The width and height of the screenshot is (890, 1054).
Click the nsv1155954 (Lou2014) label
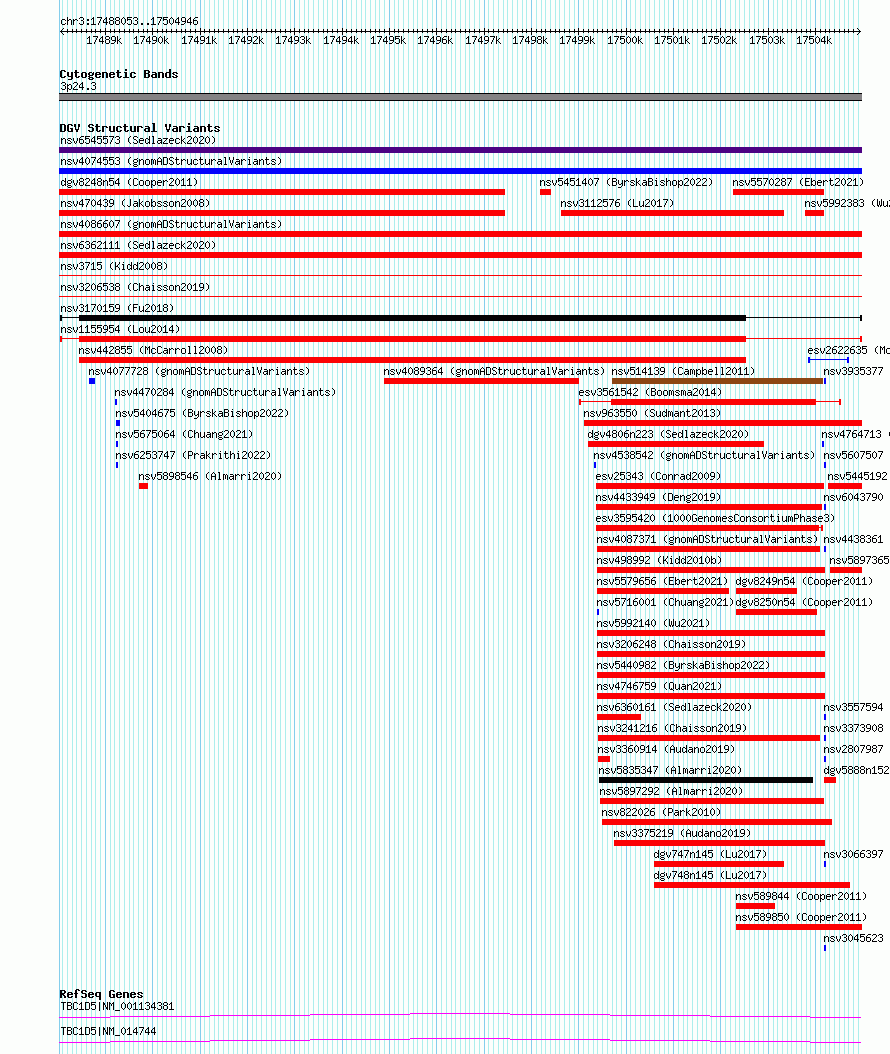click(x=120, y=329)
